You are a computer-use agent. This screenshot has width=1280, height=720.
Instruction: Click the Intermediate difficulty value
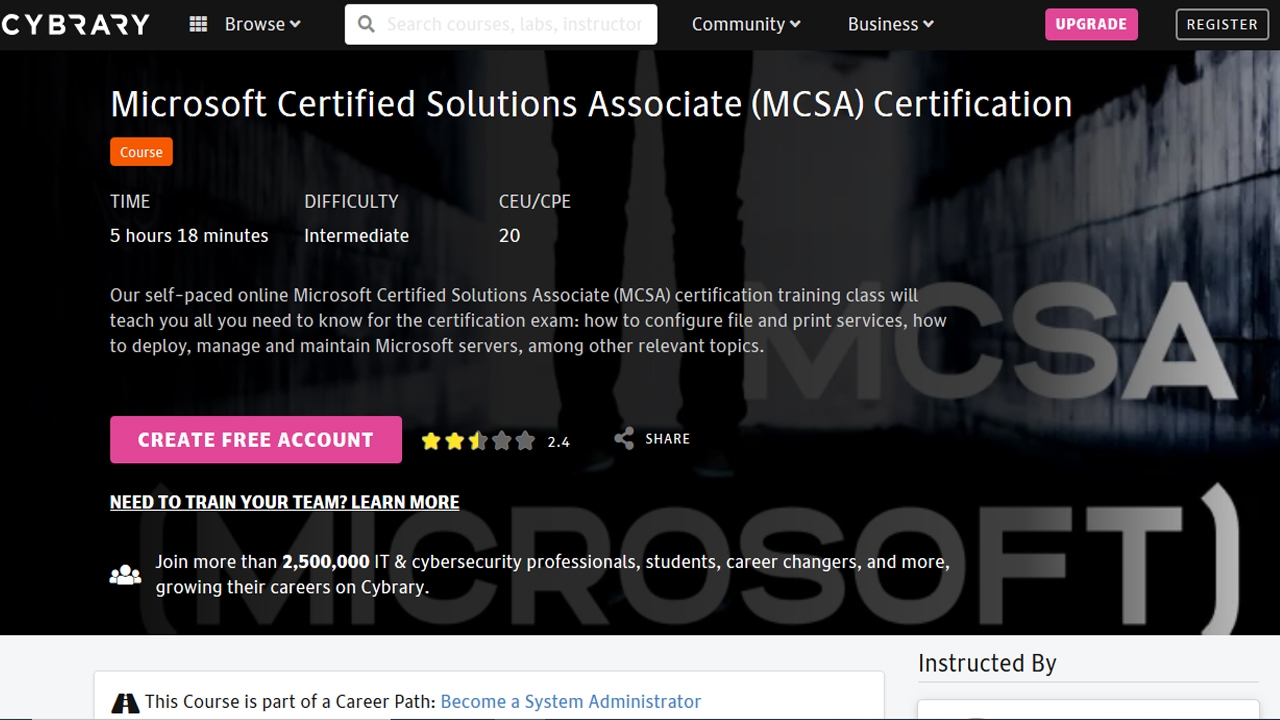357,236
